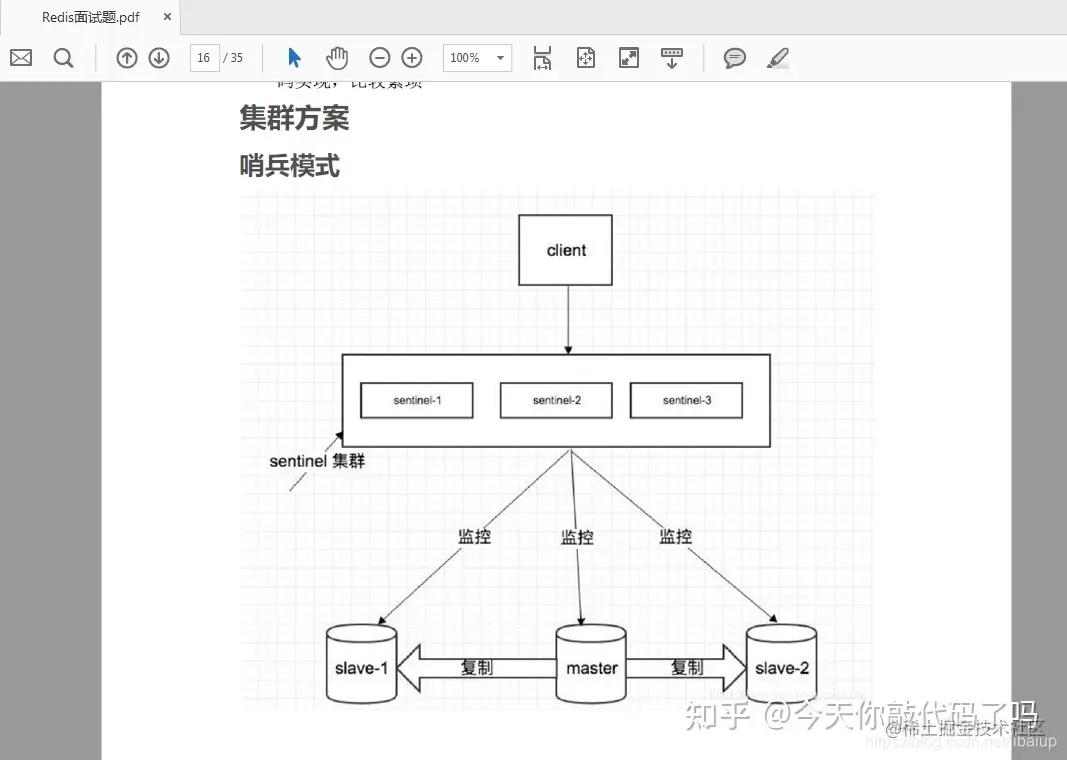
Task: Click the sentinel-3 box
Action: tap(687, 400)
